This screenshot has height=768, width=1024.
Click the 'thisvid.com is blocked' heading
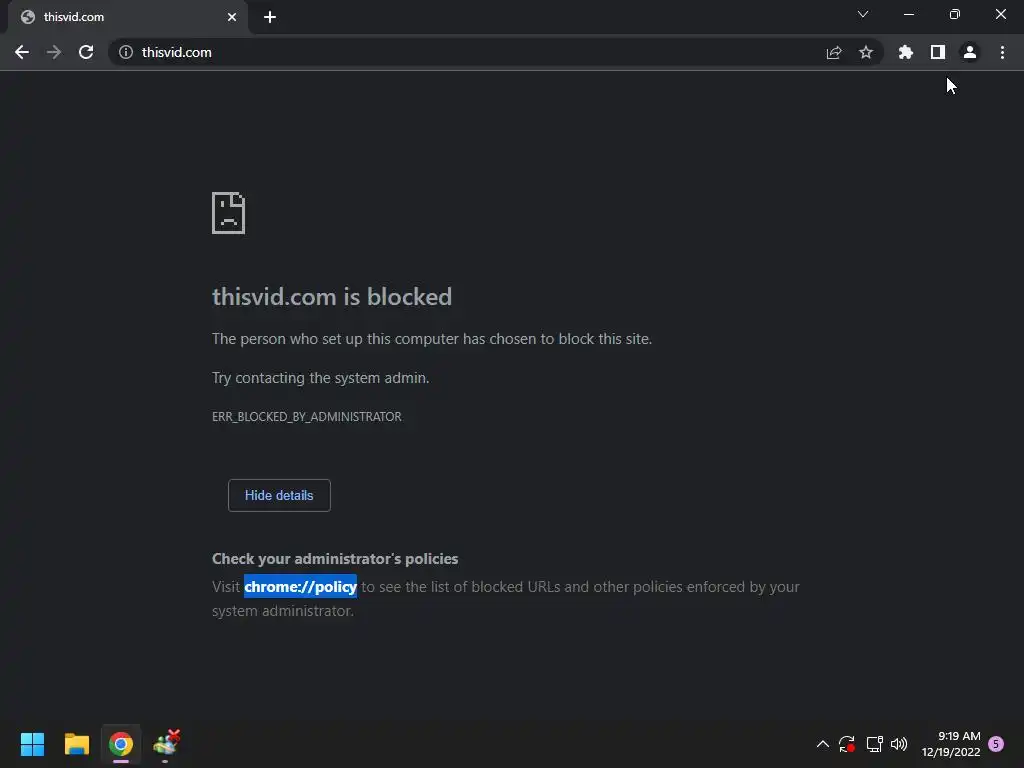click(x=332, y=297)
